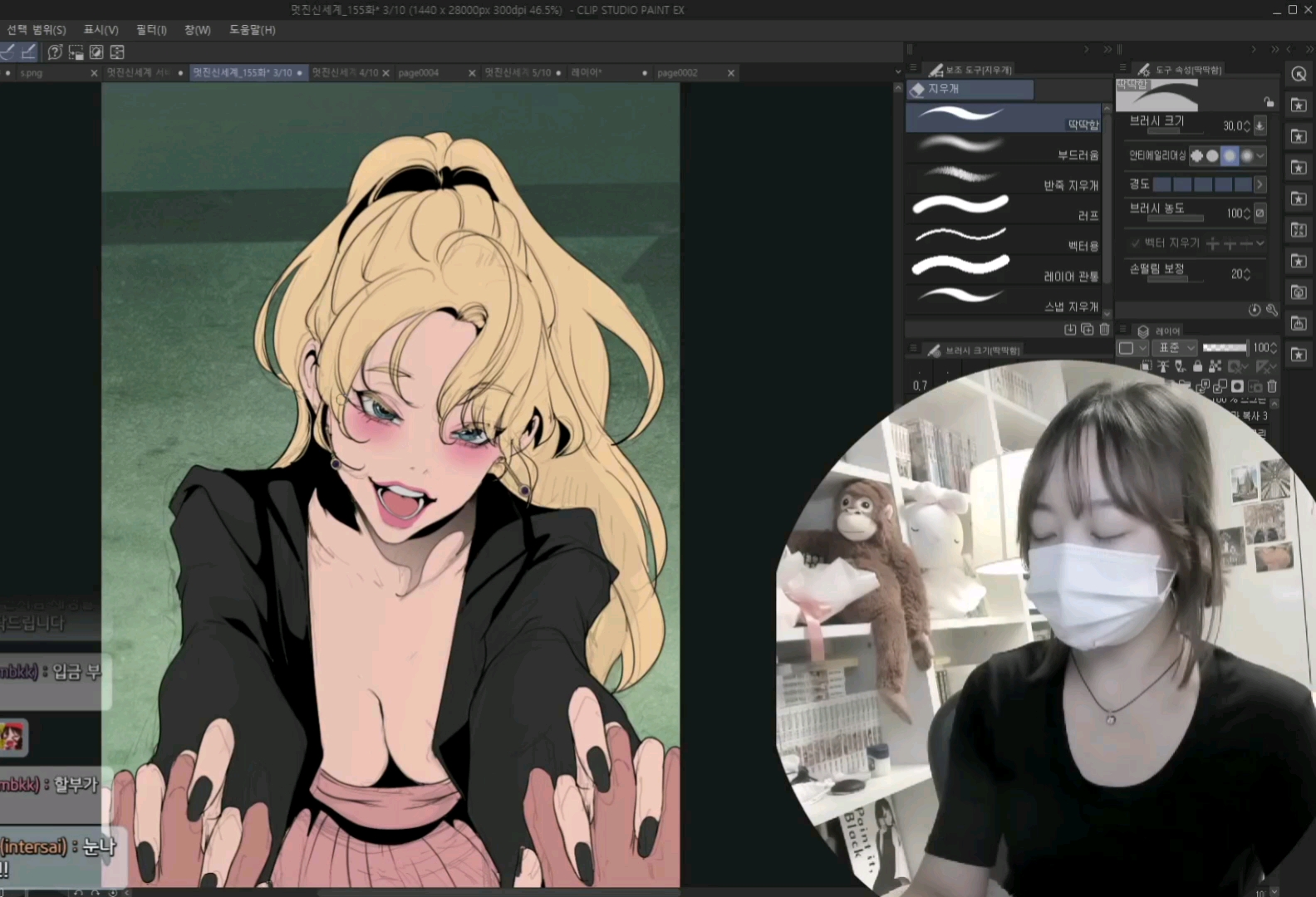Click the 브러시 크기 stepper arrows

1247,126
